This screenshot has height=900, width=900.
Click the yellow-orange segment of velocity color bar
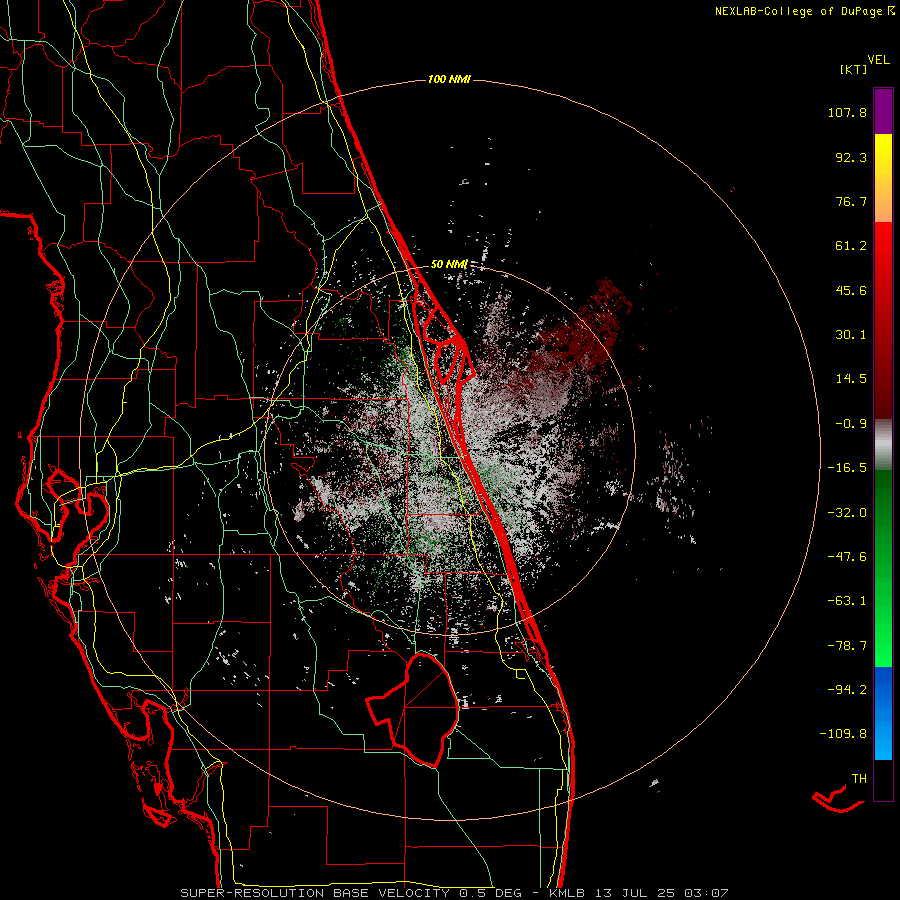(x=883, y=178)
